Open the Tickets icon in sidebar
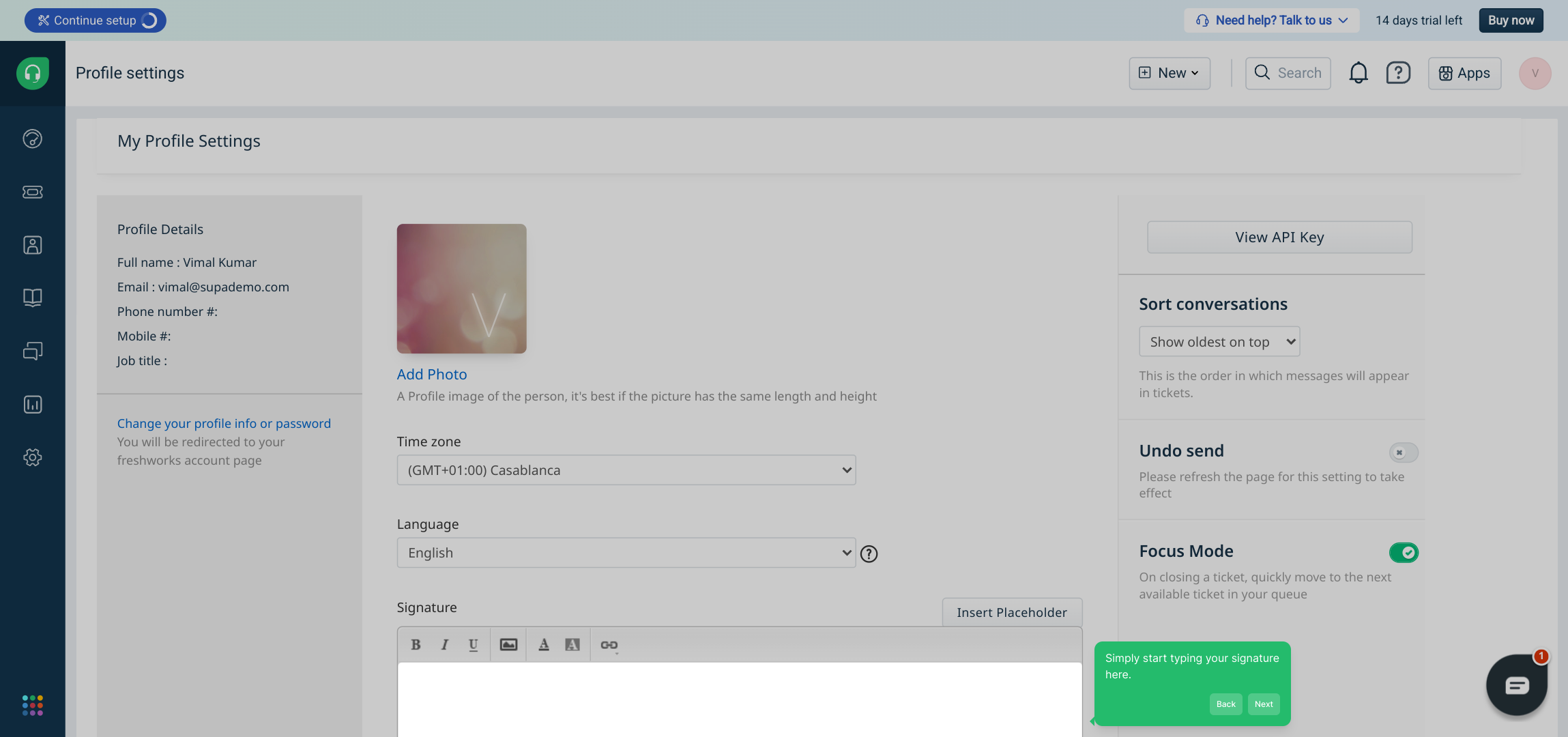1568x737 pixels. pos(32,192)
